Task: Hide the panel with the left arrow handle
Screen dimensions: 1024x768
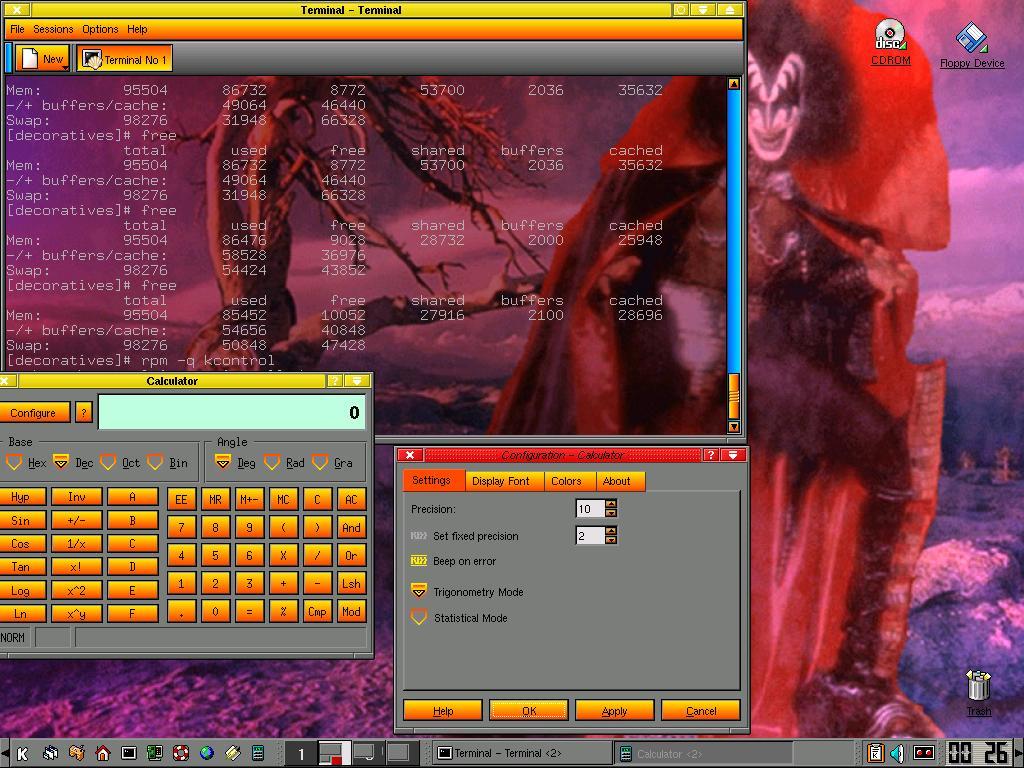Action: 5,754
